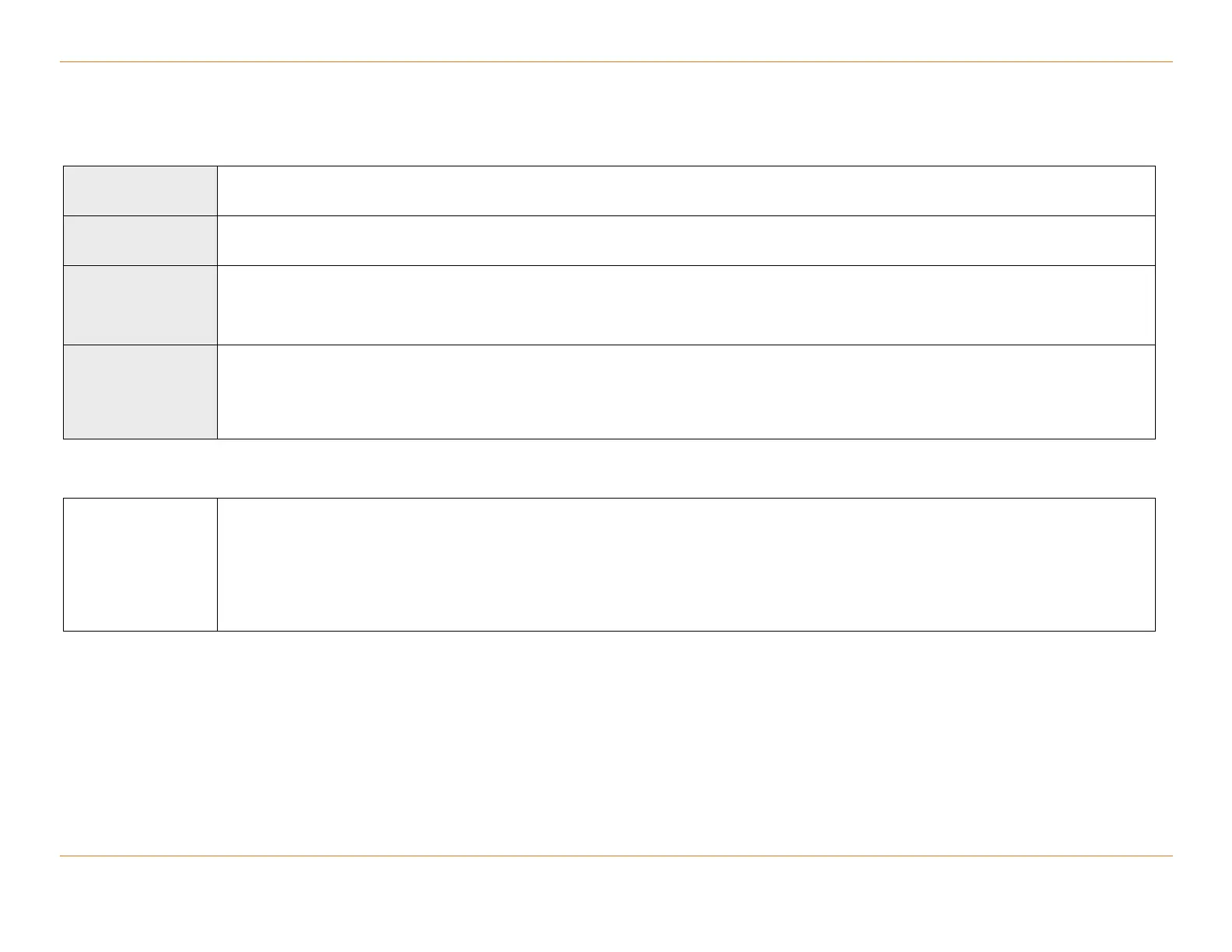Click the column divider in the top table's last row
The image size is (1232, 952).
coord(217,392)
